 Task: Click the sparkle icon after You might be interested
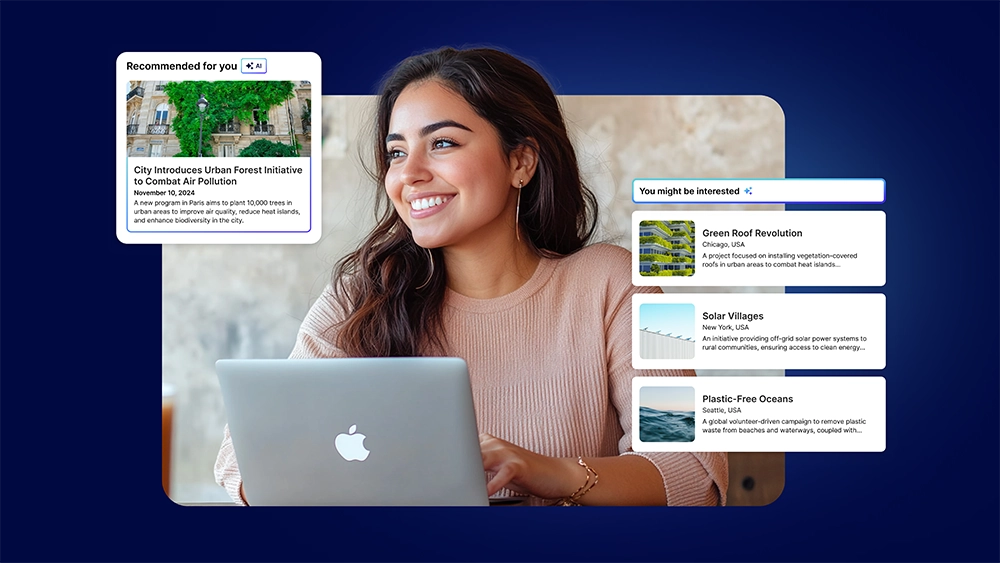tap(748, 191)
